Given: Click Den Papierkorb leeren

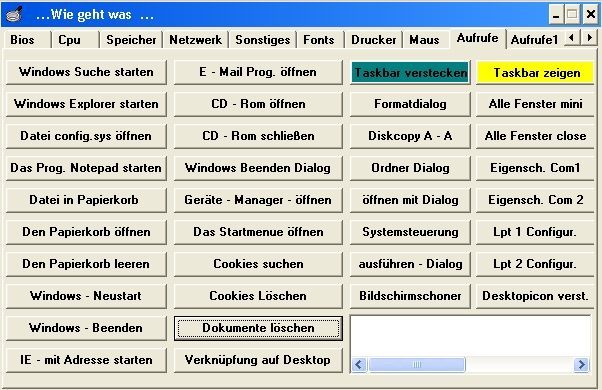Looking at the screenshot, I should [x=86, y=264].
